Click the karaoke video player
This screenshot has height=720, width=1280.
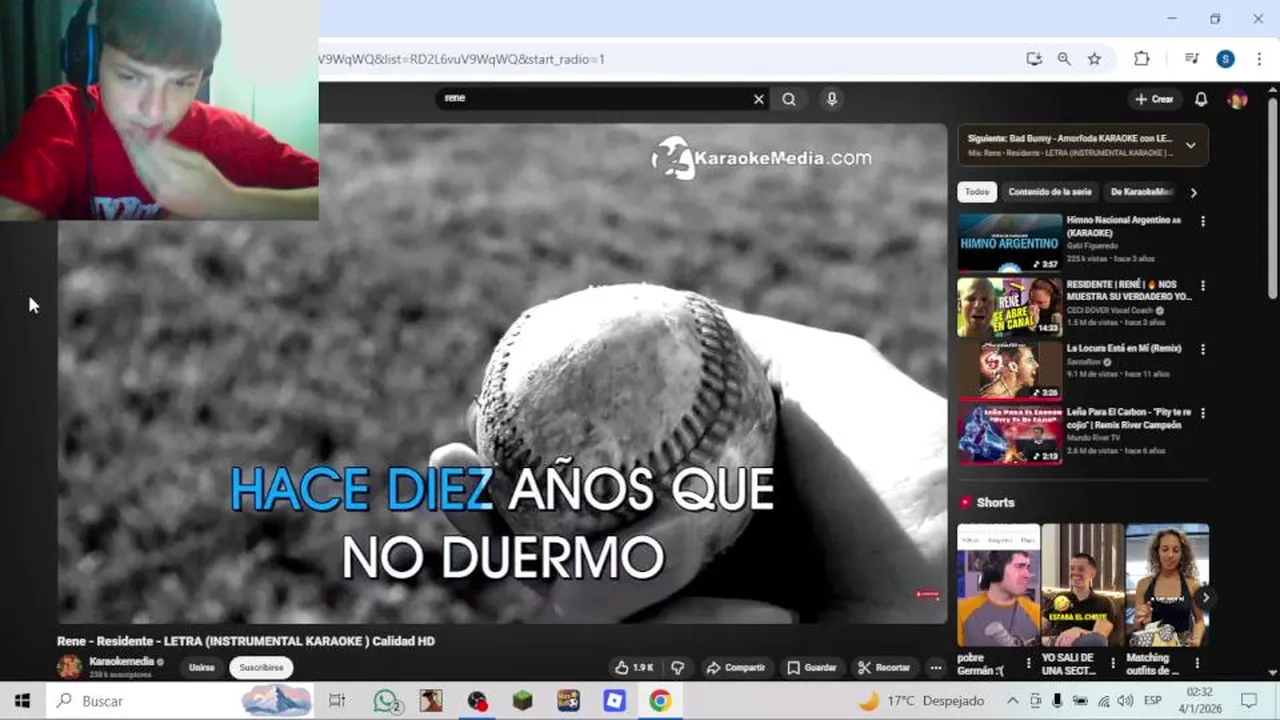(x=502, y=373)
